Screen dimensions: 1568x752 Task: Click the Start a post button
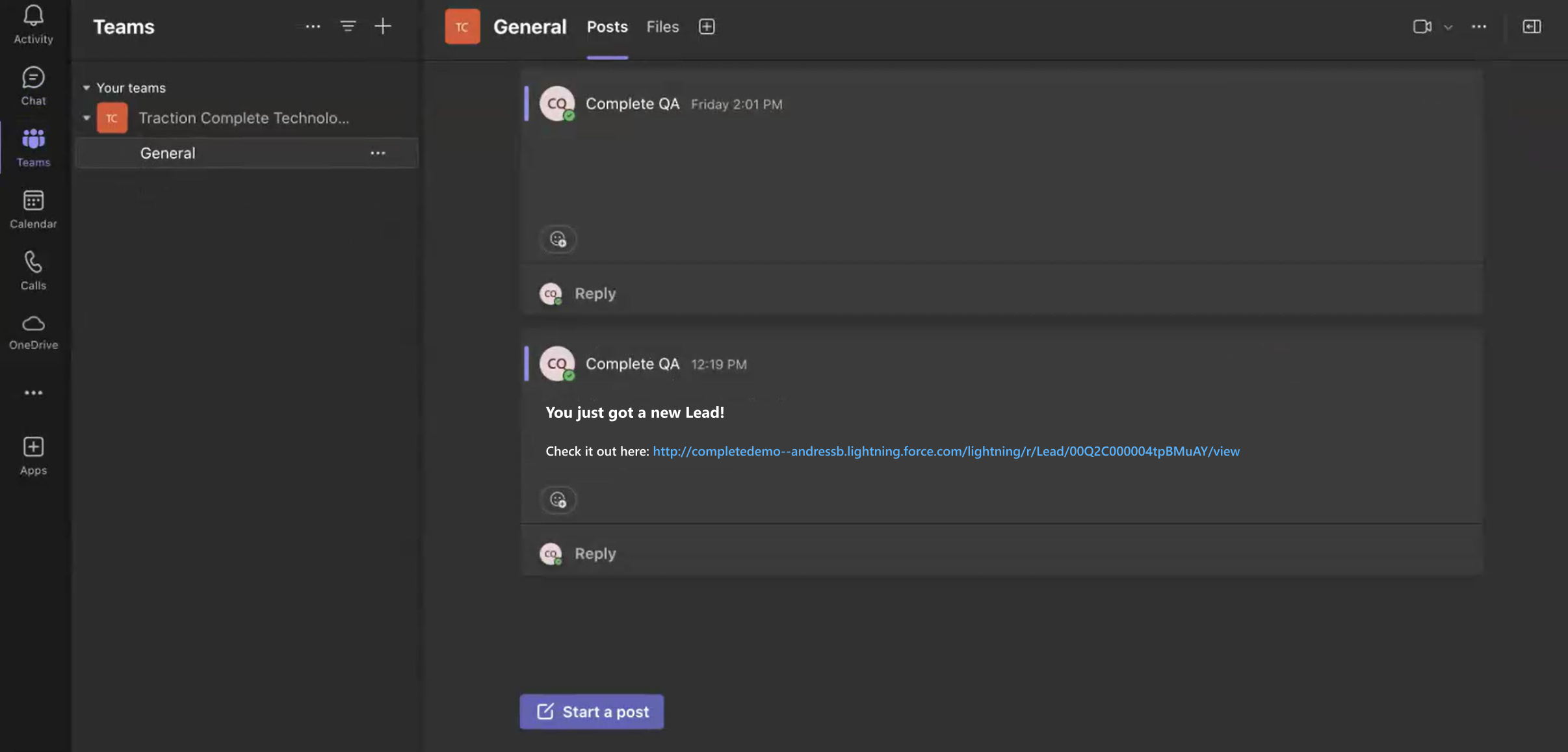(x=592, y=712)
